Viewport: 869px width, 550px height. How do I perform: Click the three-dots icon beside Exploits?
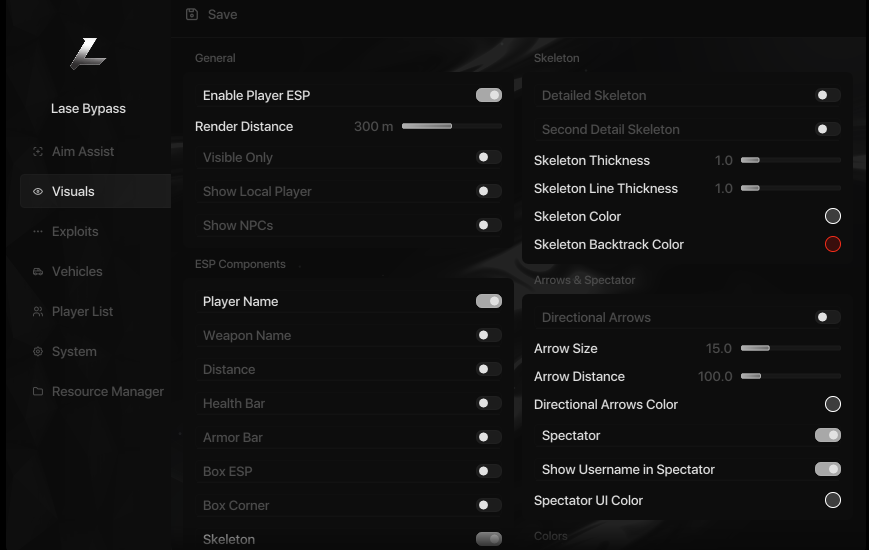[38, 231]
